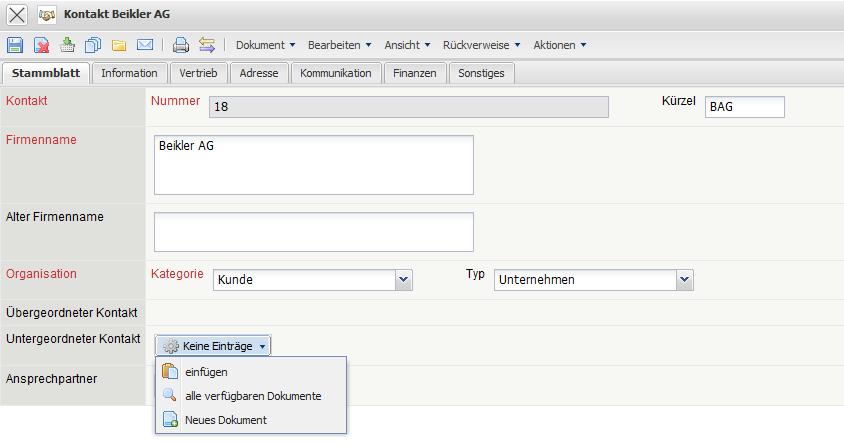Viewport: 844px width, 444px height.
Task: Open the Dokument menu
Action: click(x=265, y=45)
